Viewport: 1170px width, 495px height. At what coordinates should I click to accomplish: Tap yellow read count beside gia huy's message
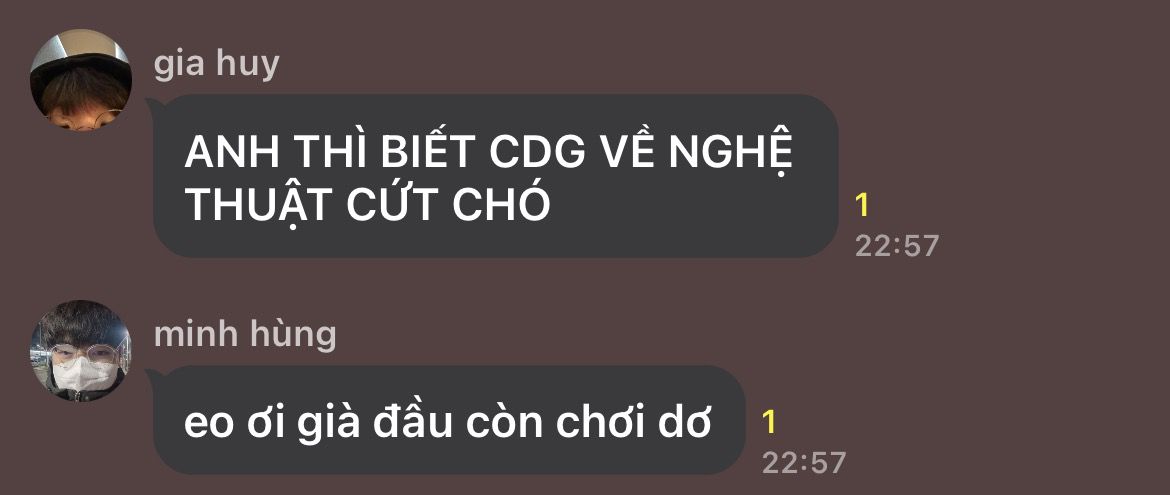click(862, 205)
